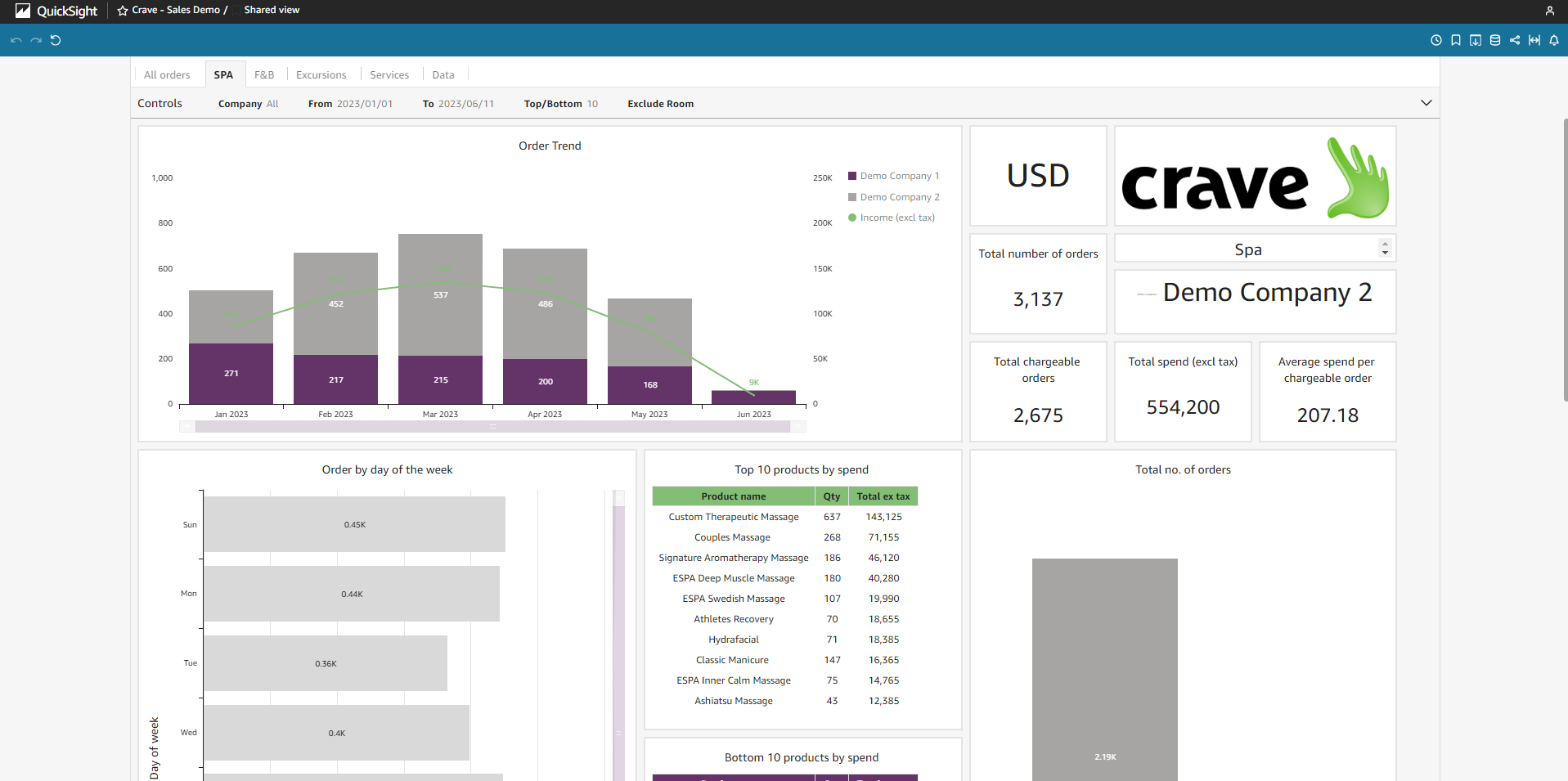Viewport: 1568px width, 781px height.
Task: Click the Spa selector stepper arrows
Action: click(x=1385, y=249)
